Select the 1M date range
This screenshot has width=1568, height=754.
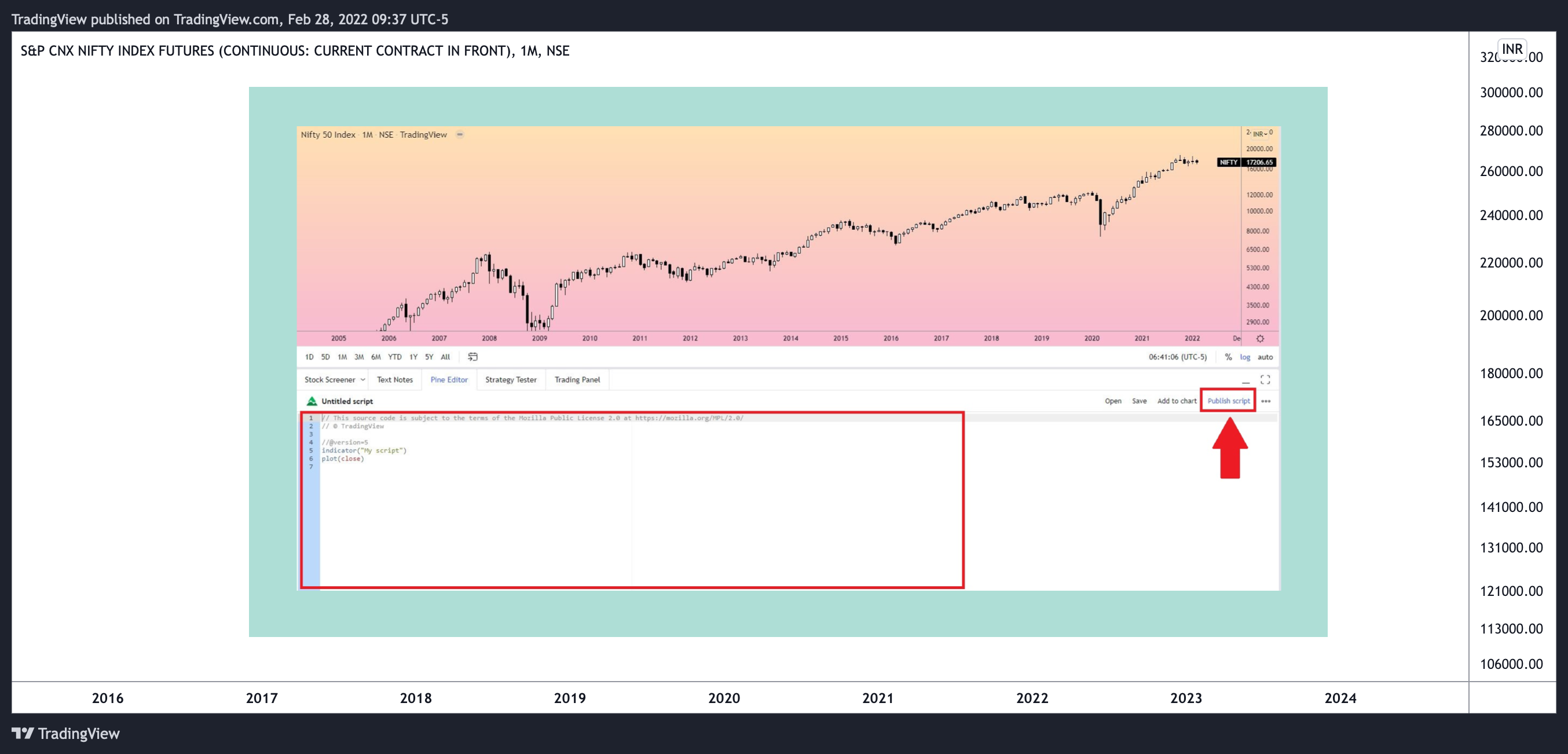(x=342, y=357)
